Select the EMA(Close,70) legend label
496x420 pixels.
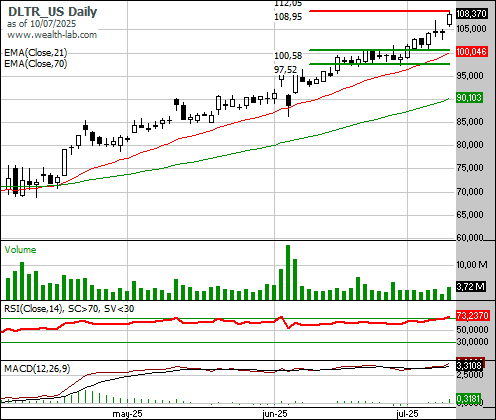(36, 63)
